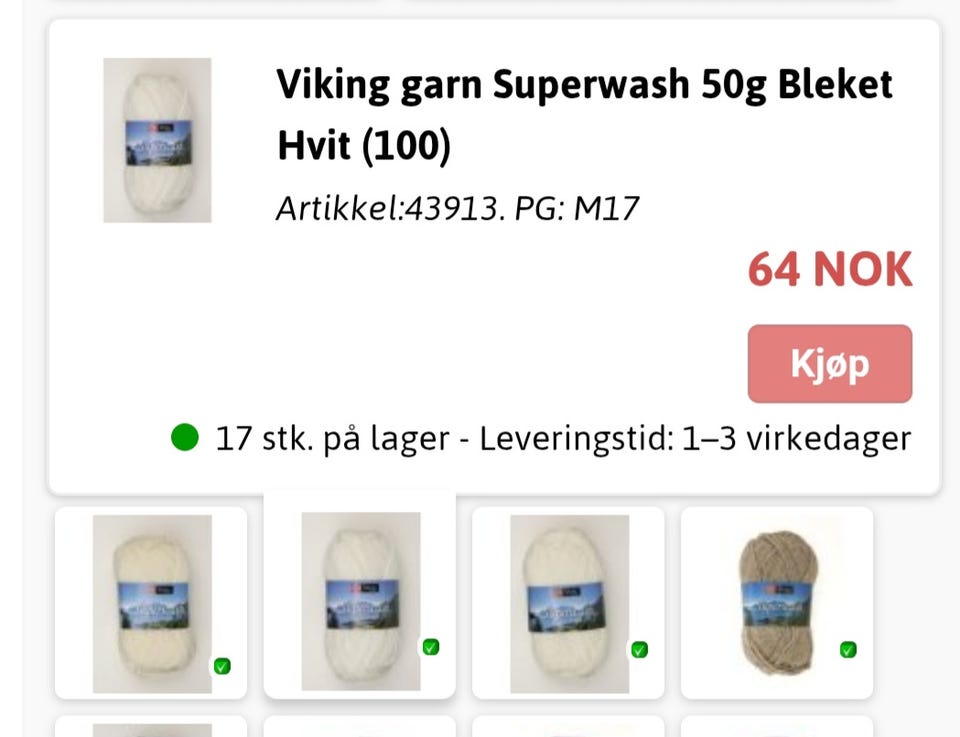
Task: Click the red Kjøp button
Action: 830,364
